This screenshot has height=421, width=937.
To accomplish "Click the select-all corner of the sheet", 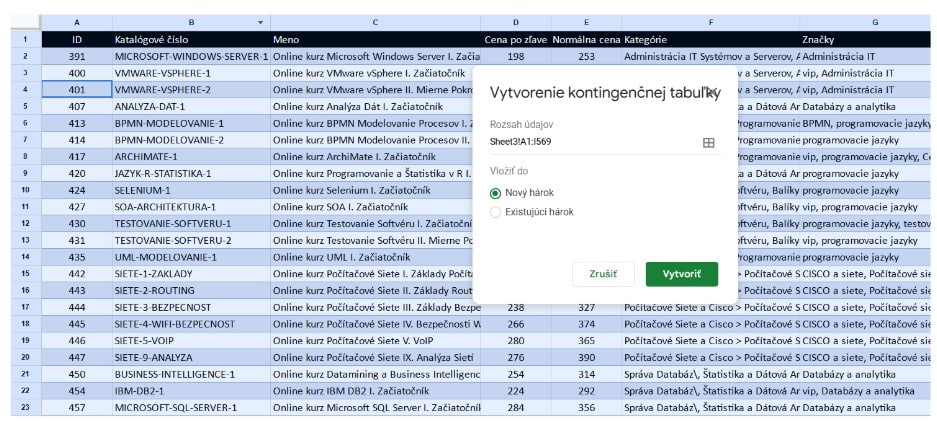I will [x=26, y=23].
